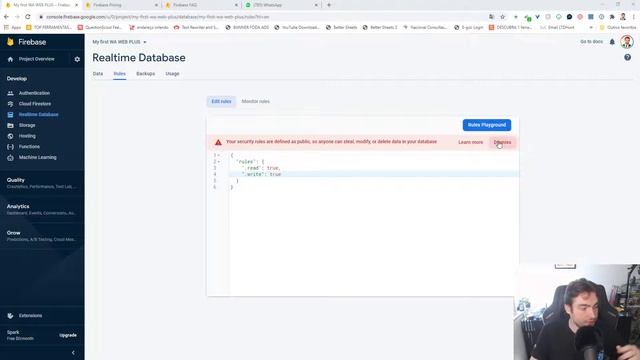This screenshot has width=640, height=360.
Task: Click the Machine Learning robot icon
Action: (10, 157)
